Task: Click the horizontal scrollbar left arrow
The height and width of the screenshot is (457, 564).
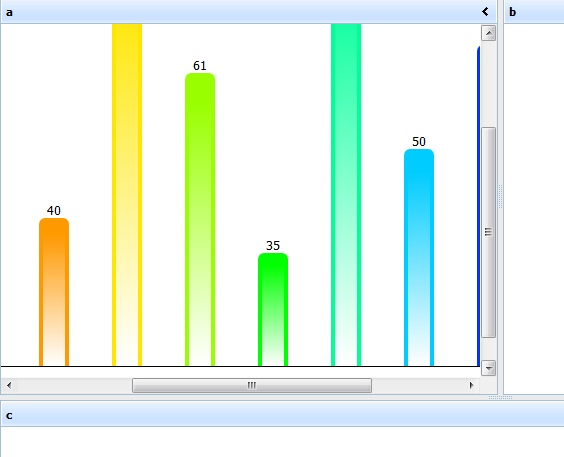Action: pos(9,385)
